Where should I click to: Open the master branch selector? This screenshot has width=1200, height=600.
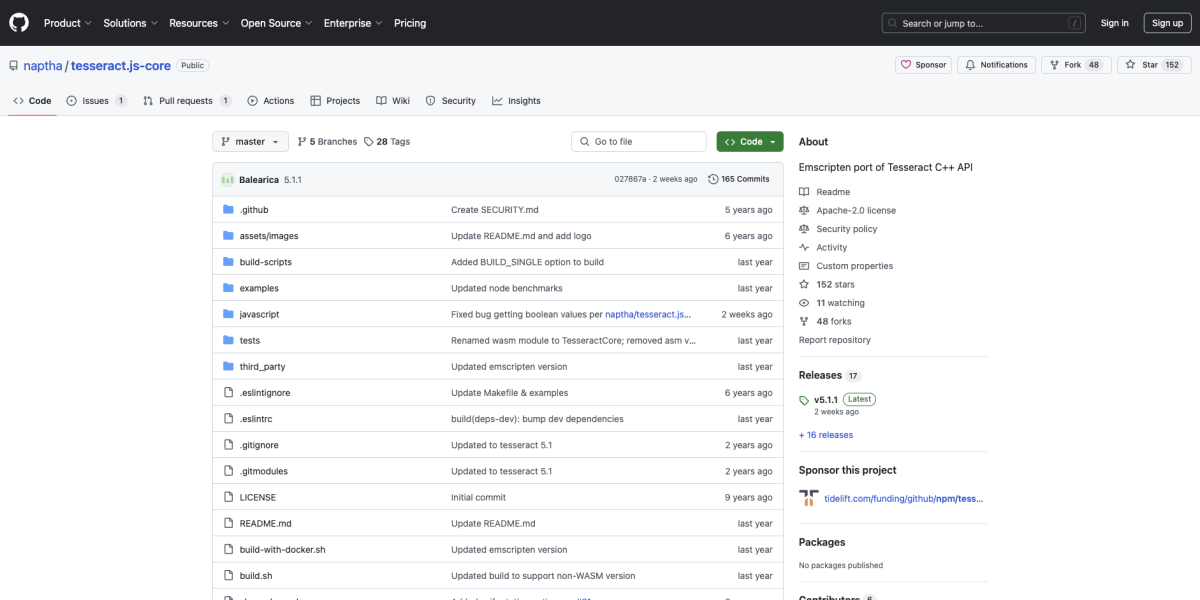(249, 141)
